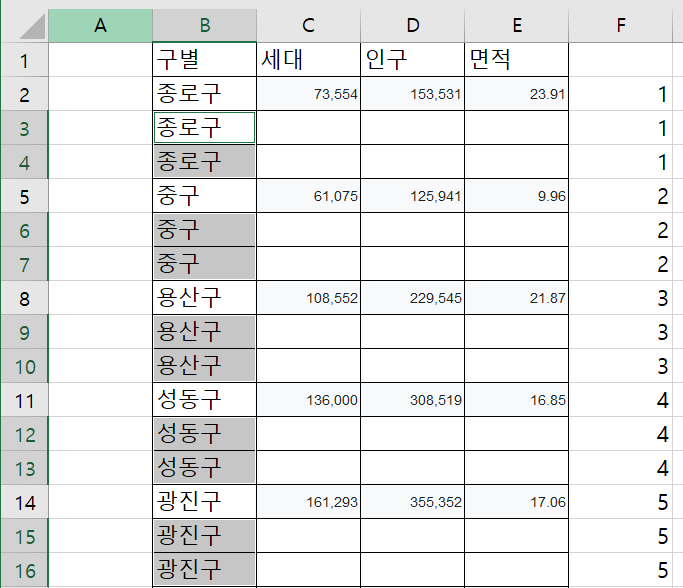Select row 16 header
683x588 pixels.
click(x=24, y=570)
